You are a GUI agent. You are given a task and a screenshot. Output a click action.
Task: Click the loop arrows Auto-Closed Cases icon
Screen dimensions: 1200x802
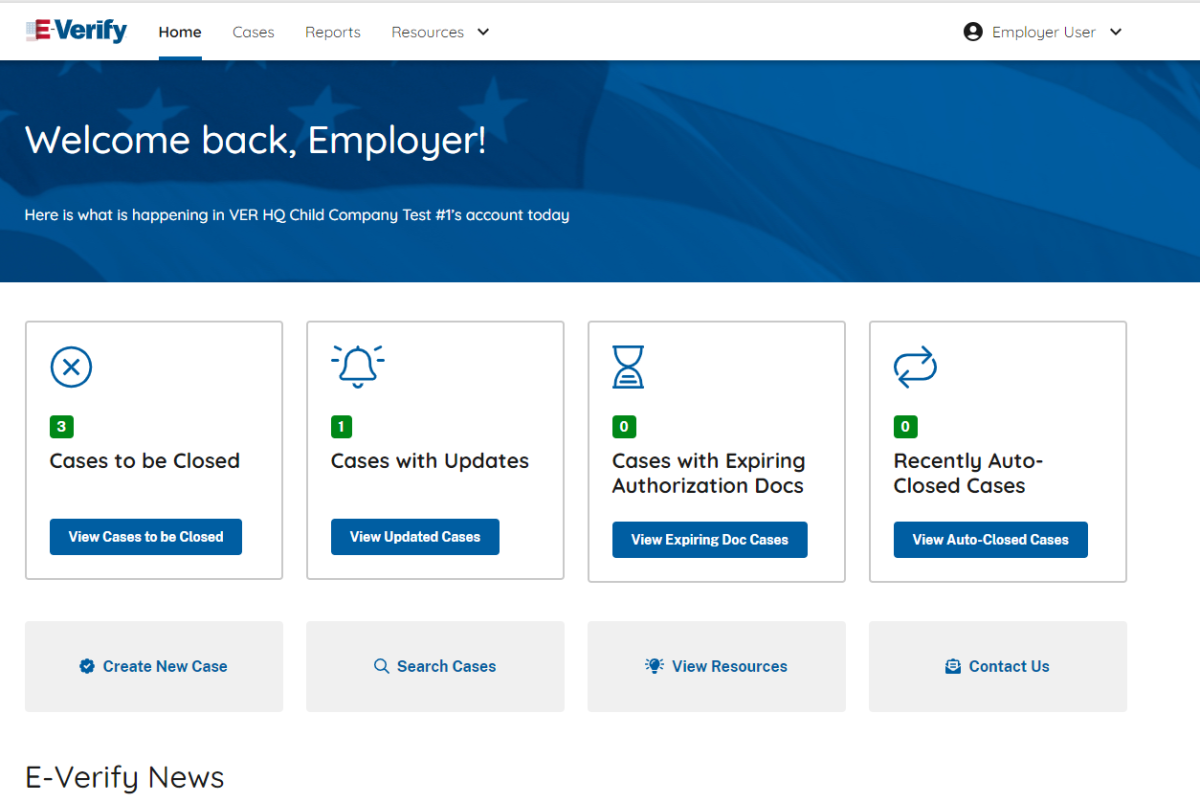pos(915,367)
